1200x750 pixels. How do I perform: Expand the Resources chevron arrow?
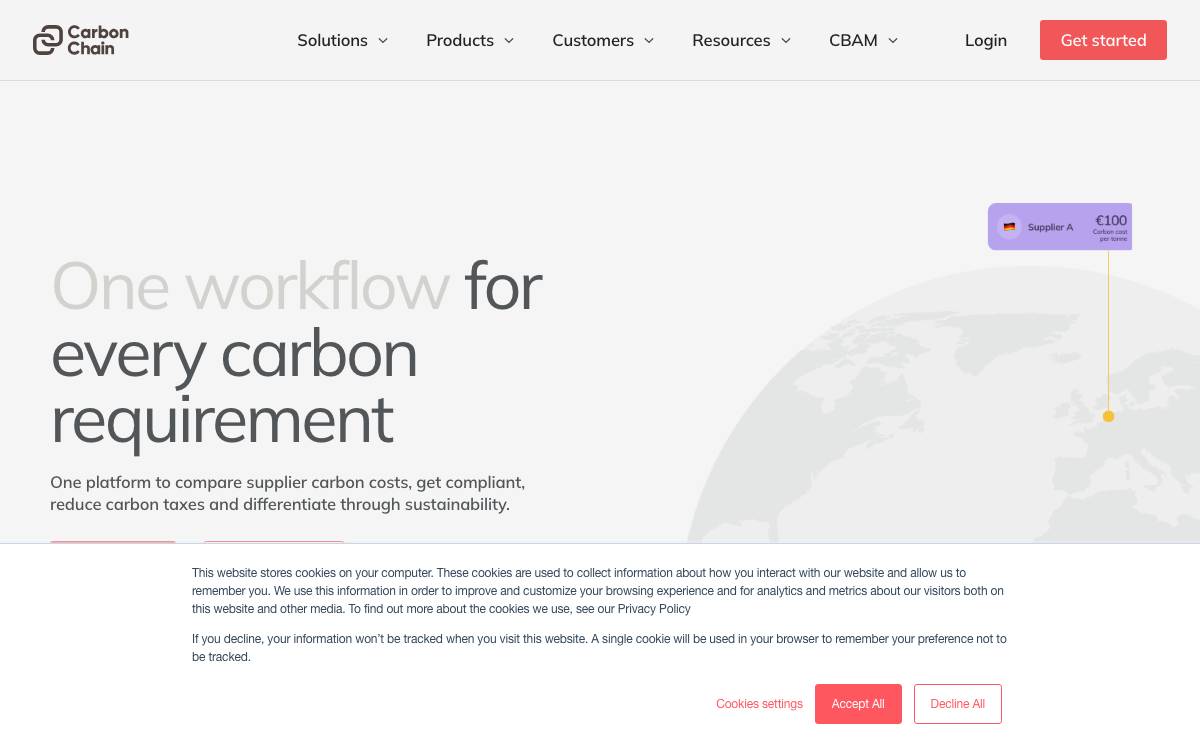(785, 41)
